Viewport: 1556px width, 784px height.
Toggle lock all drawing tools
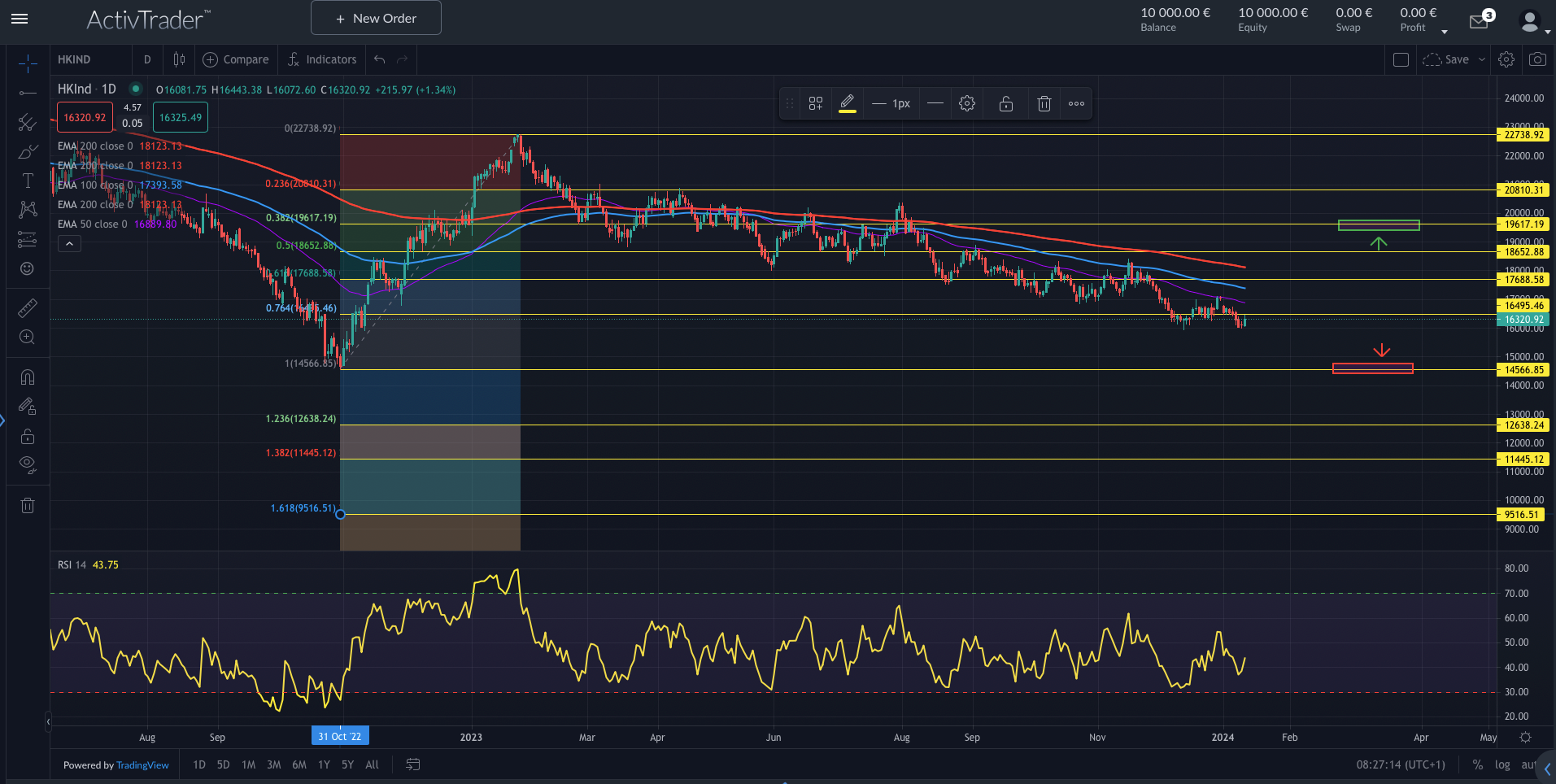(x=27, y=437)
